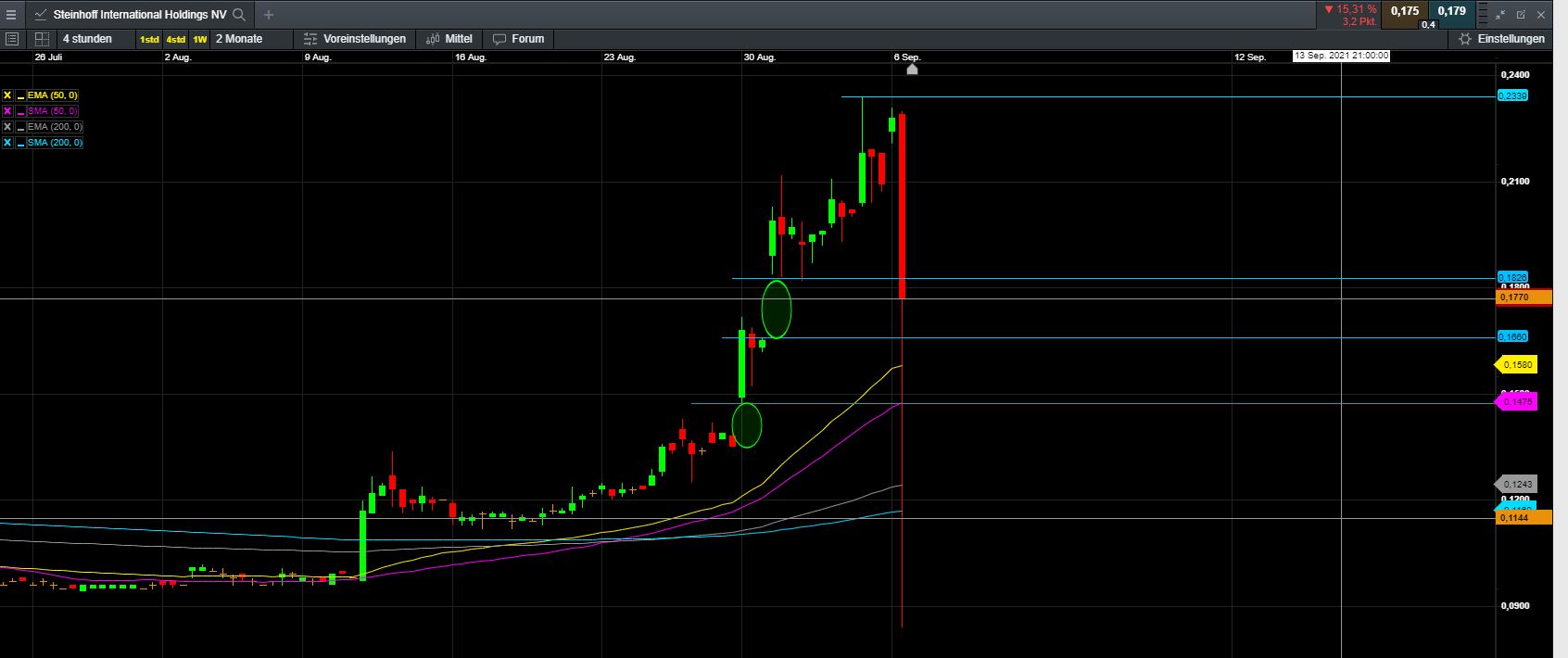Viewport: 1568px width, 658px height.
Task: Click the speech bubble icon beside Forum
Action: point(499,39)
